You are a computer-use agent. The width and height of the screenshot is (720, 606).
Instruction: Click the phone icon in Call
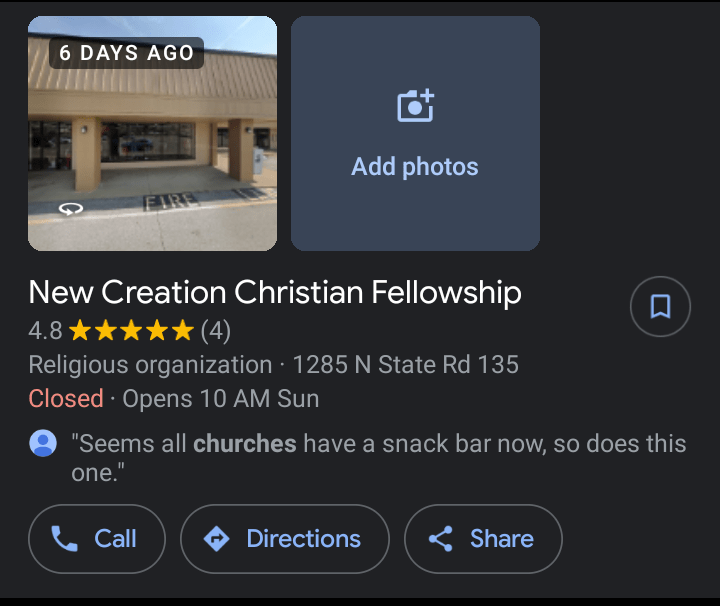pos(65,539)
